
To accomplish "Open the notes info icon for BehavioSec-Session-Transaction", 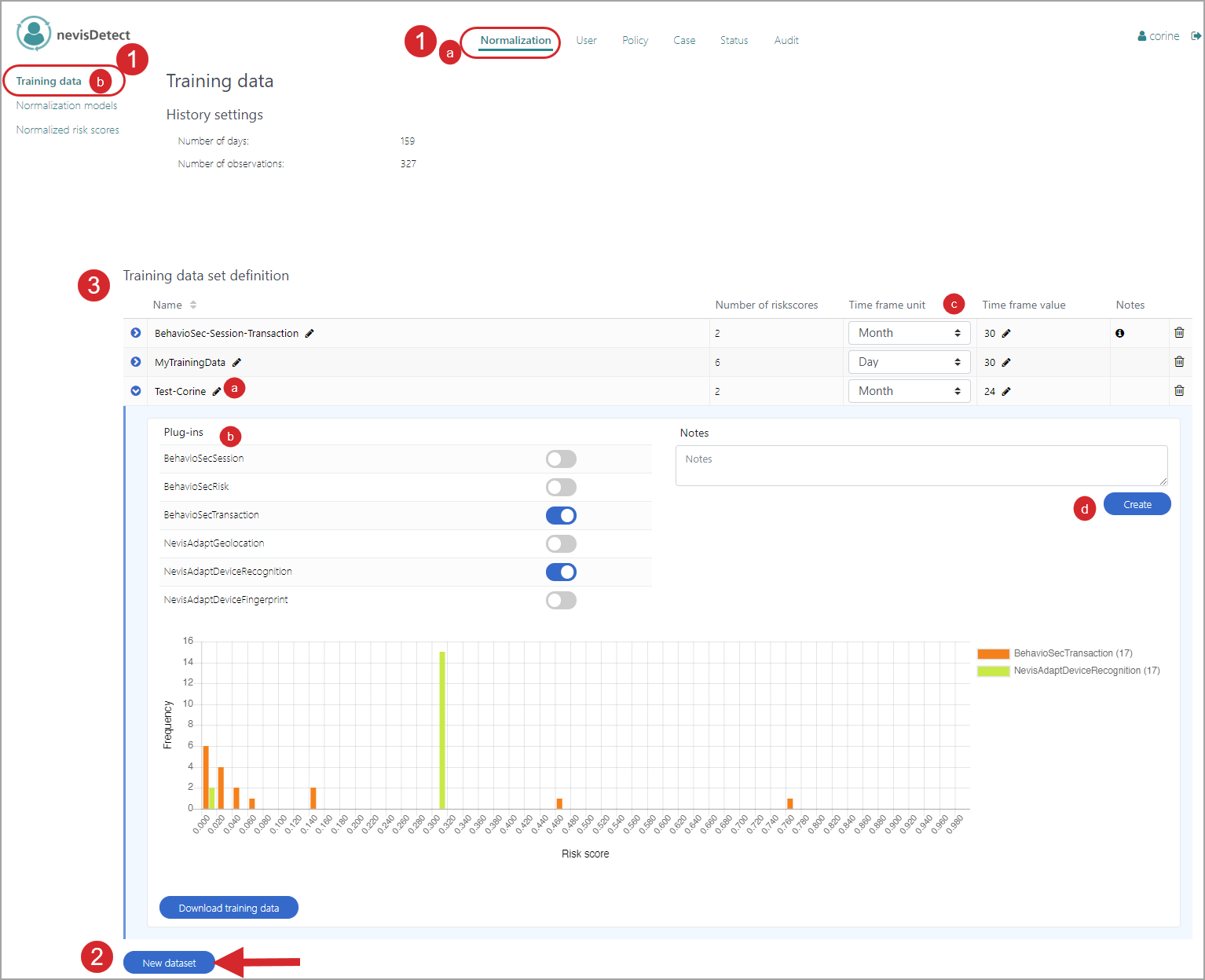I will coord(1119,334).
